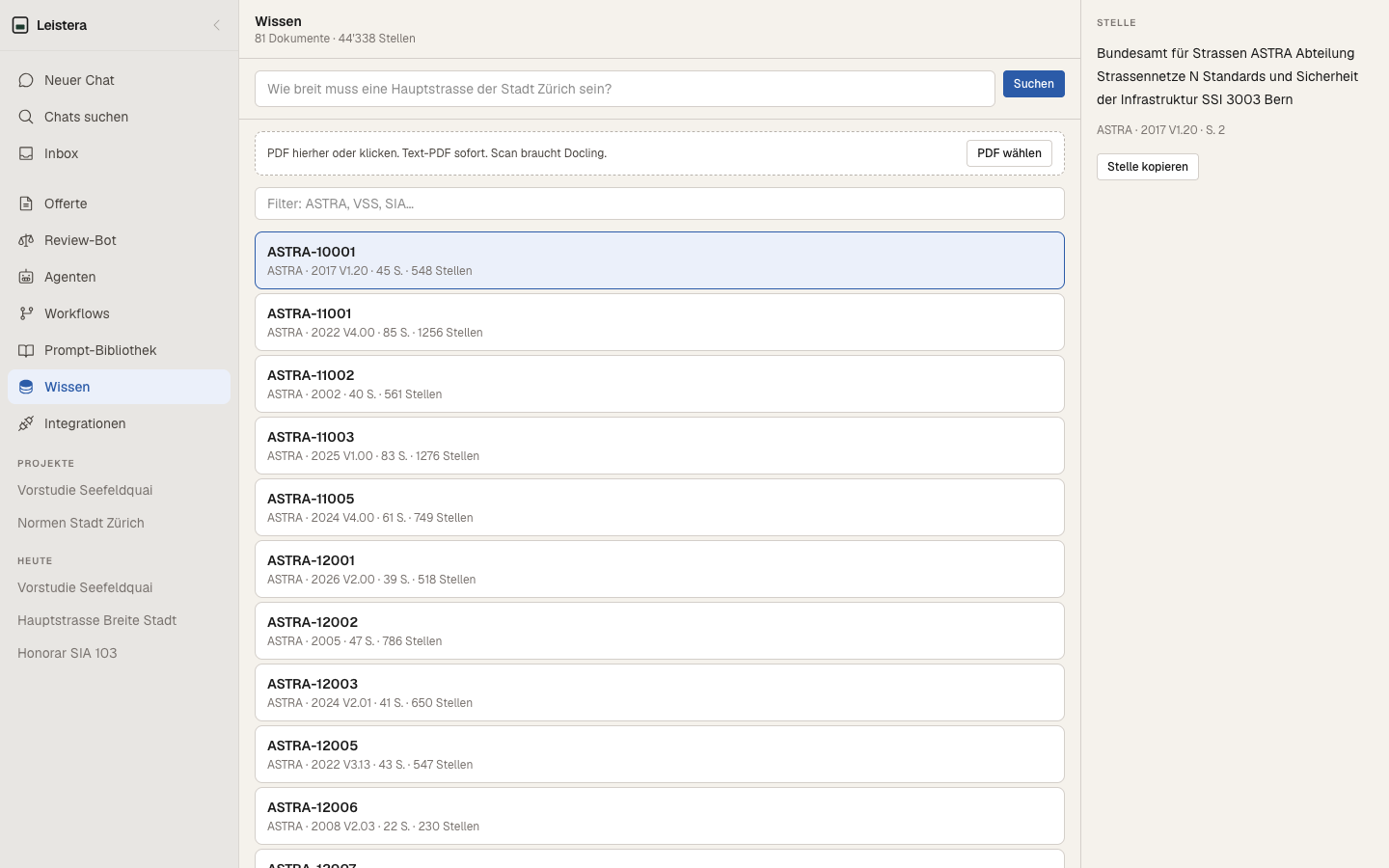Select document ASTRA-11003
This screenshot has height=868, width=1389.
(x=660, y=446)
